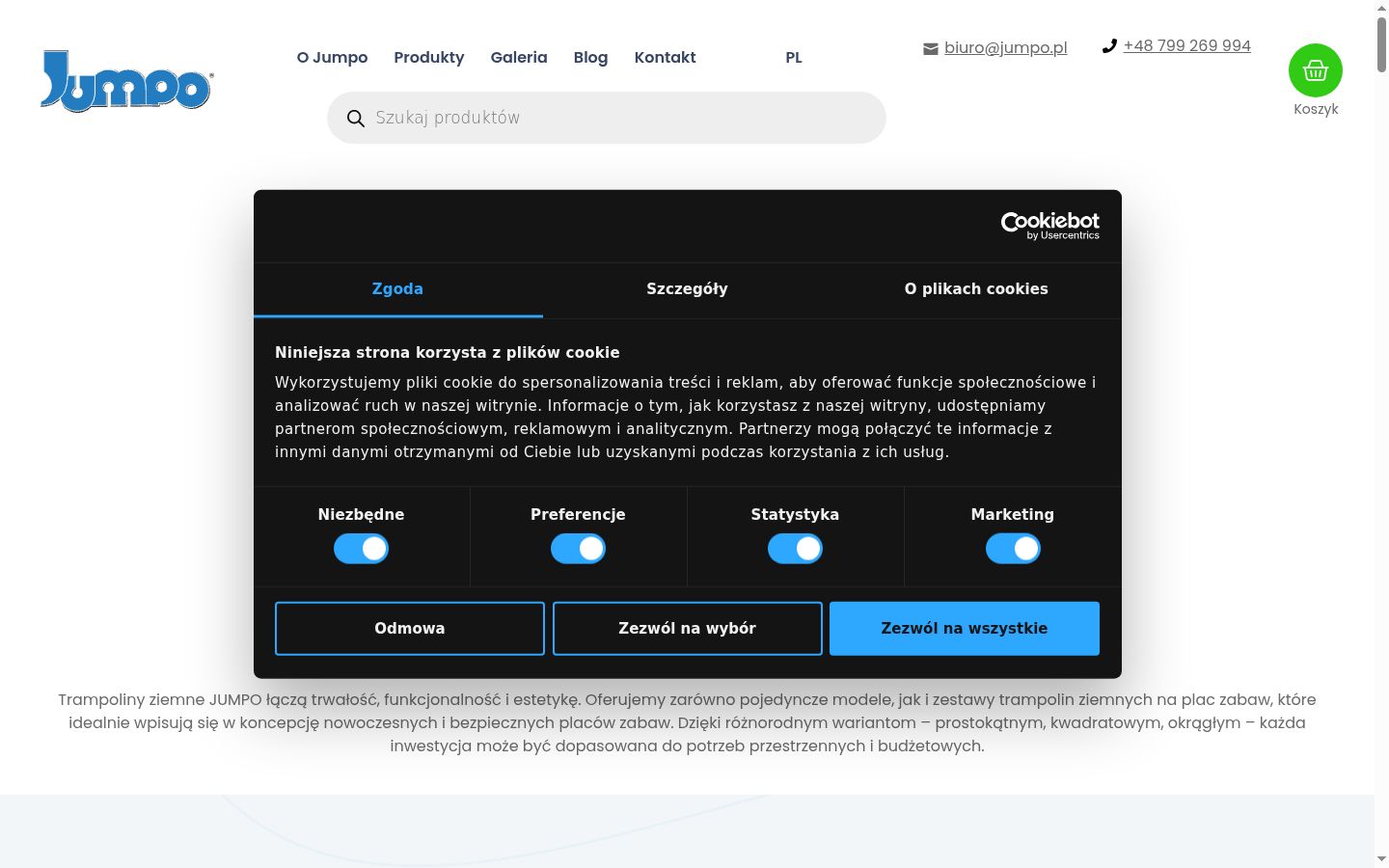This screenshot has width=1389, height=868.
Task: Switch off the Marketing cookies toggle
Action: 1013,549
